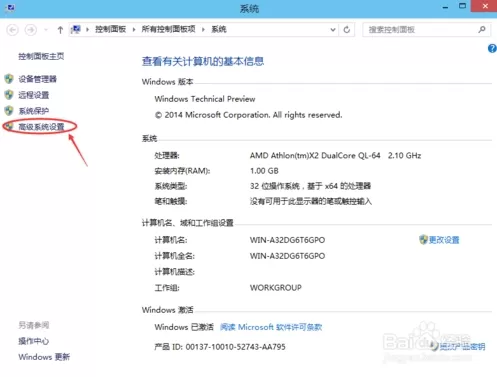
Task: Click the window system icon in titlebar
Action: (10, 7)
